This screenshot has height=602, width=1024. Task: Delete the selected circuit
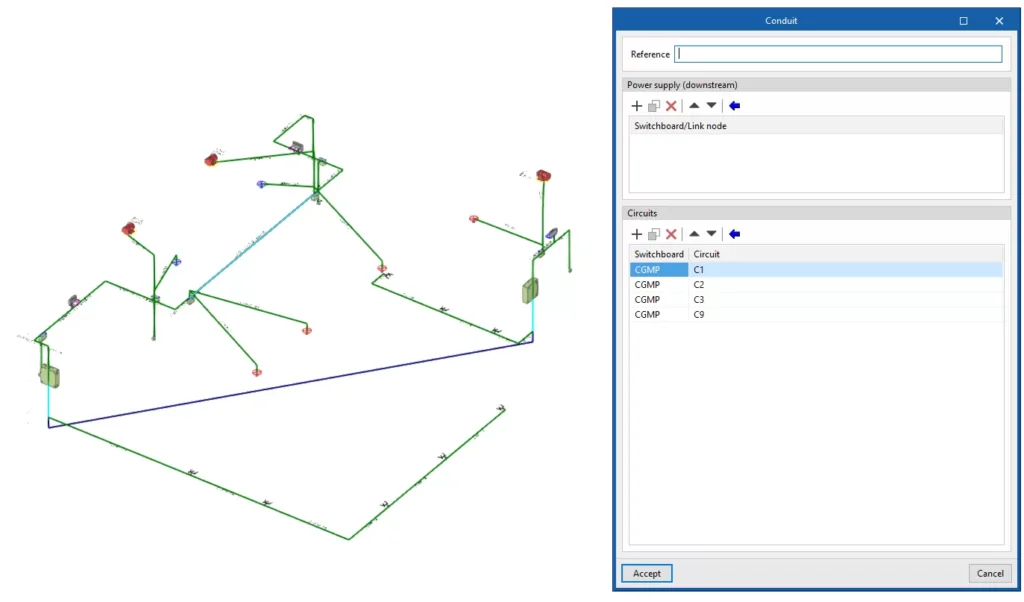pos(671,234)
